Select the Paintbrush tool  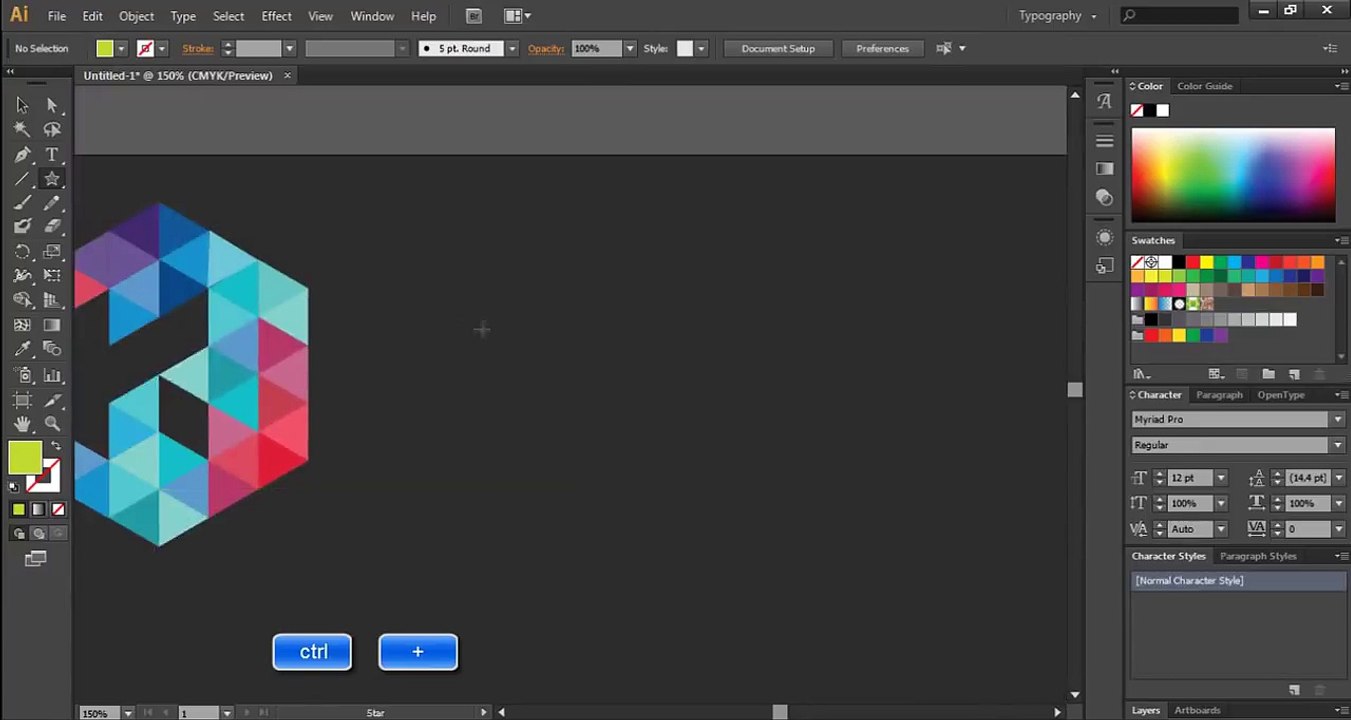tap(22, 203)
